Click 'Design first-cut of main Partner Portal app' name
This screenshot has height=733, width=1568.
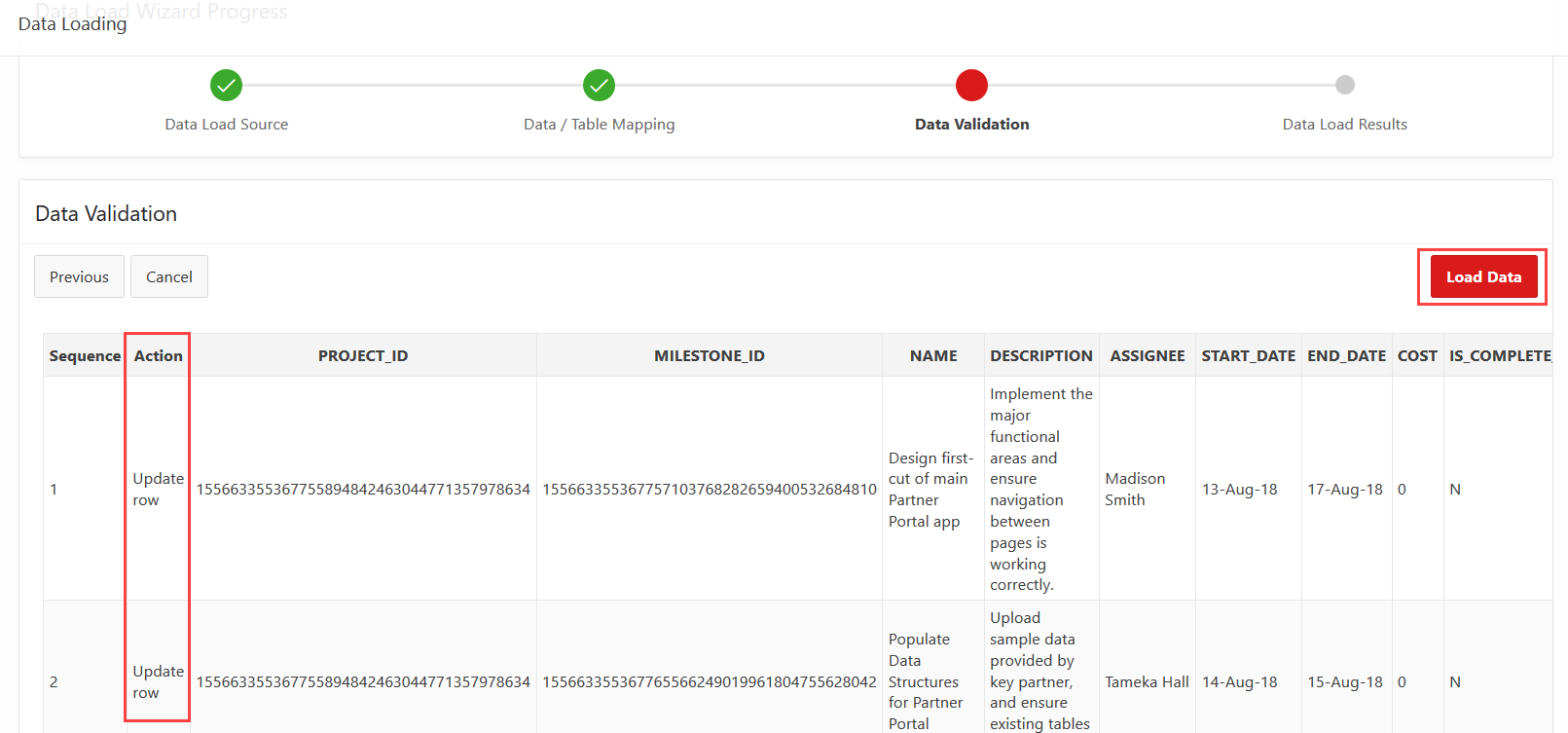coord(930,490)
